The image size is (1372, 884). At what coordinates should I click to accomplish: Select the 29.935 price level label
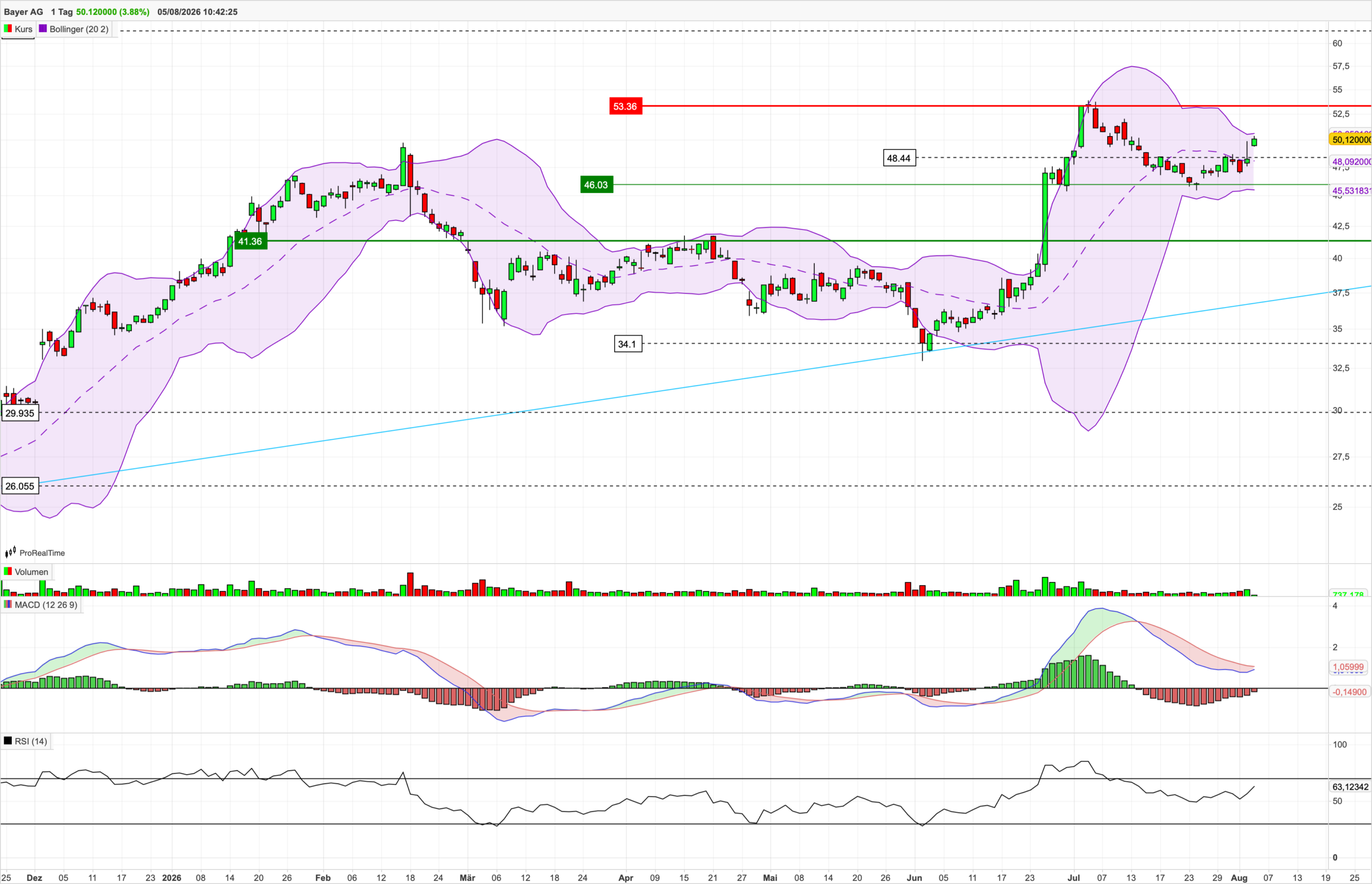coord(19,413)
